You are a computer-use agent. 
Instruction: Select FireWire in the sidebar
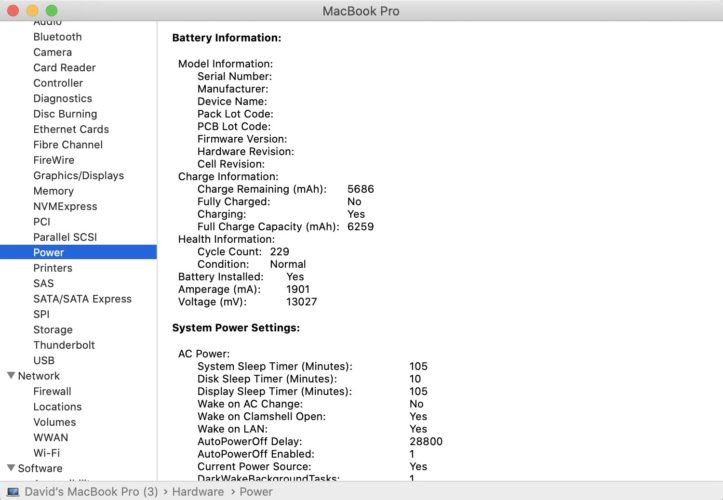[x=53, y=160]
